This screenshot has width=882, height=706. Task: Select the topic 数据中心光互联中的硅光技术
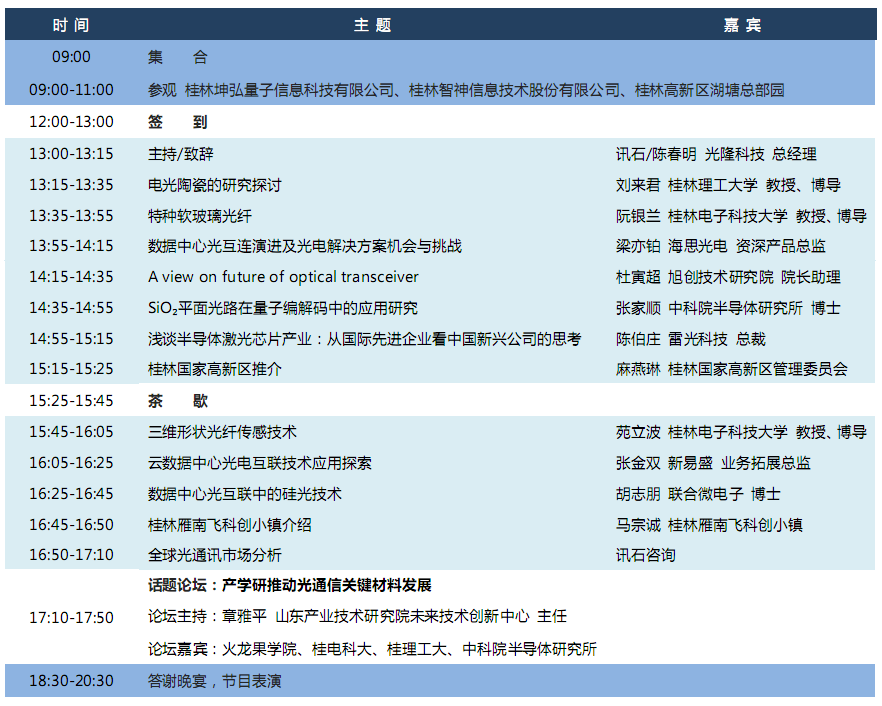click(x=245, y=494)
